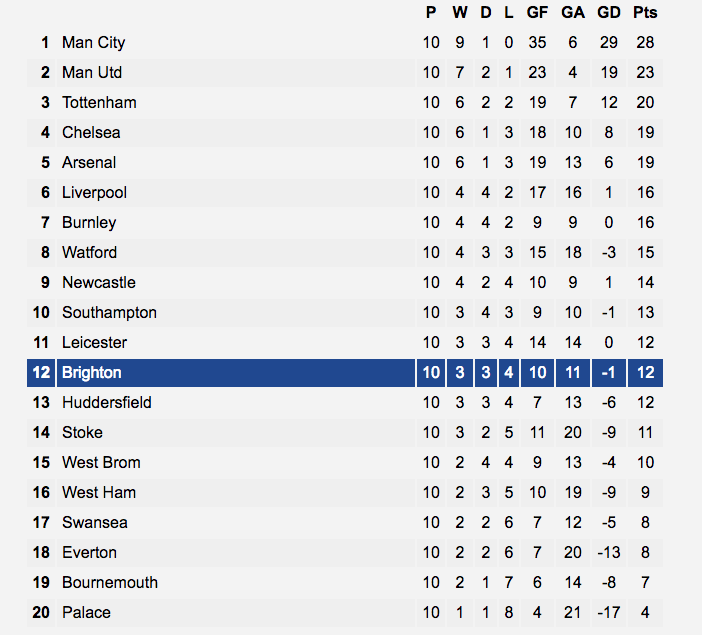702x635 pixels.
Task: Select Huddersfield in the standings
Action: point(107,403)
